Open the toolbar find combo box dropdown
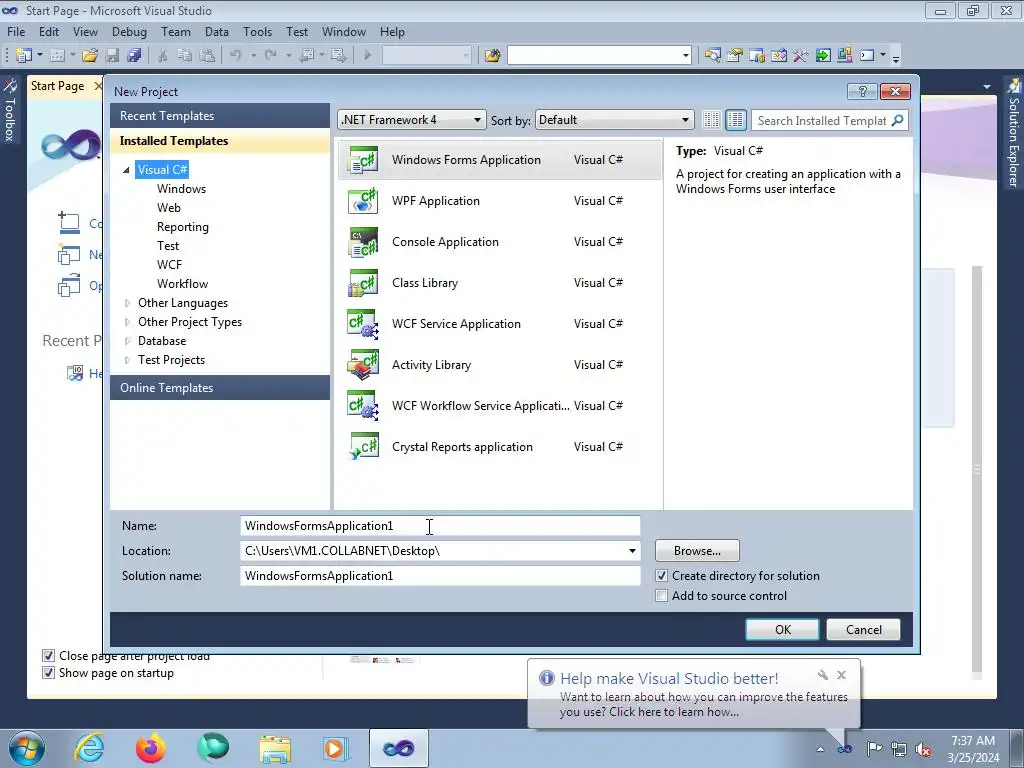The image size is (1024, 768). pos(685,56)
